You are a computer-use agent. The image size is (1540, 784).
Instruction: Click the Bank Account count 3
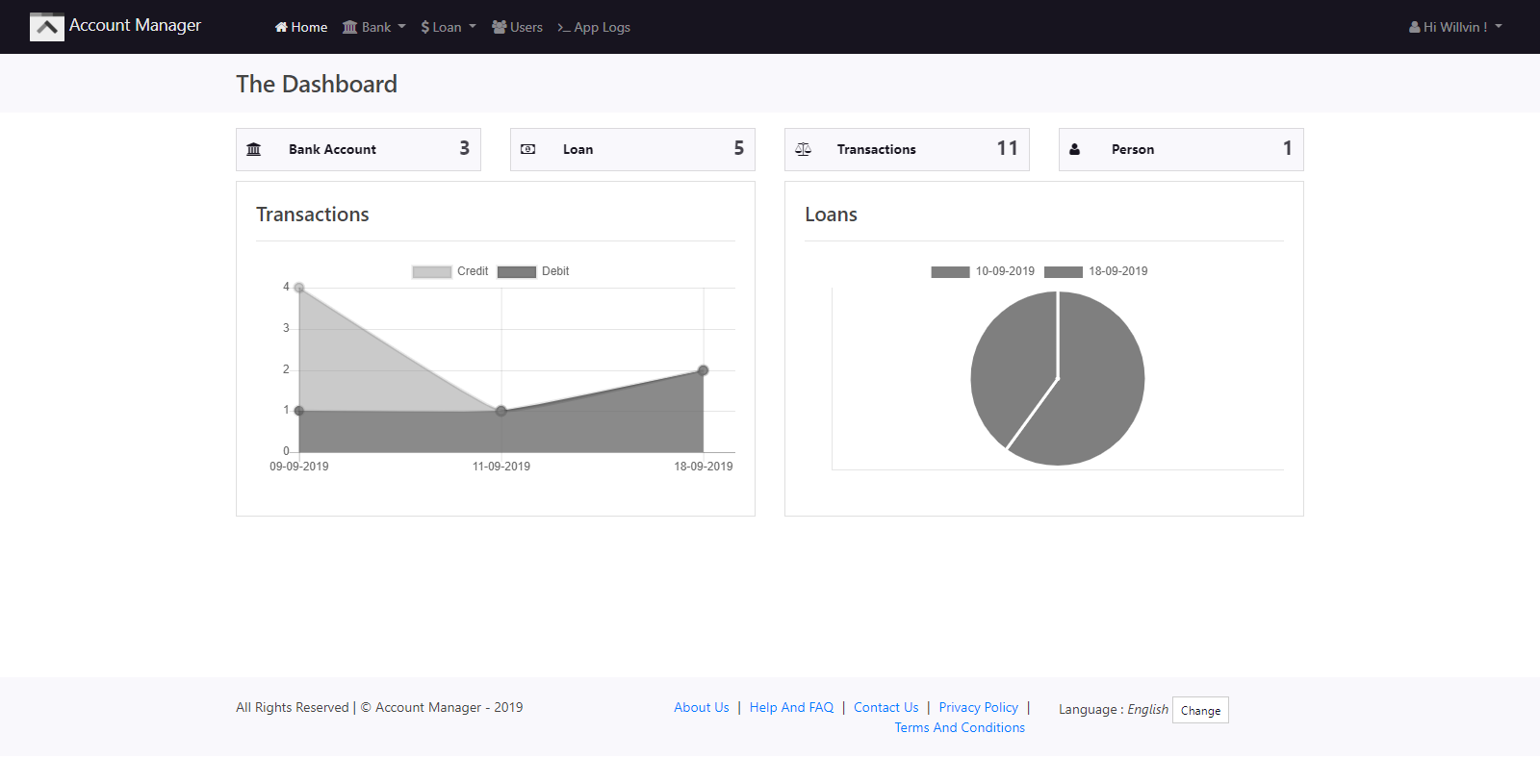tap(464, 148)
